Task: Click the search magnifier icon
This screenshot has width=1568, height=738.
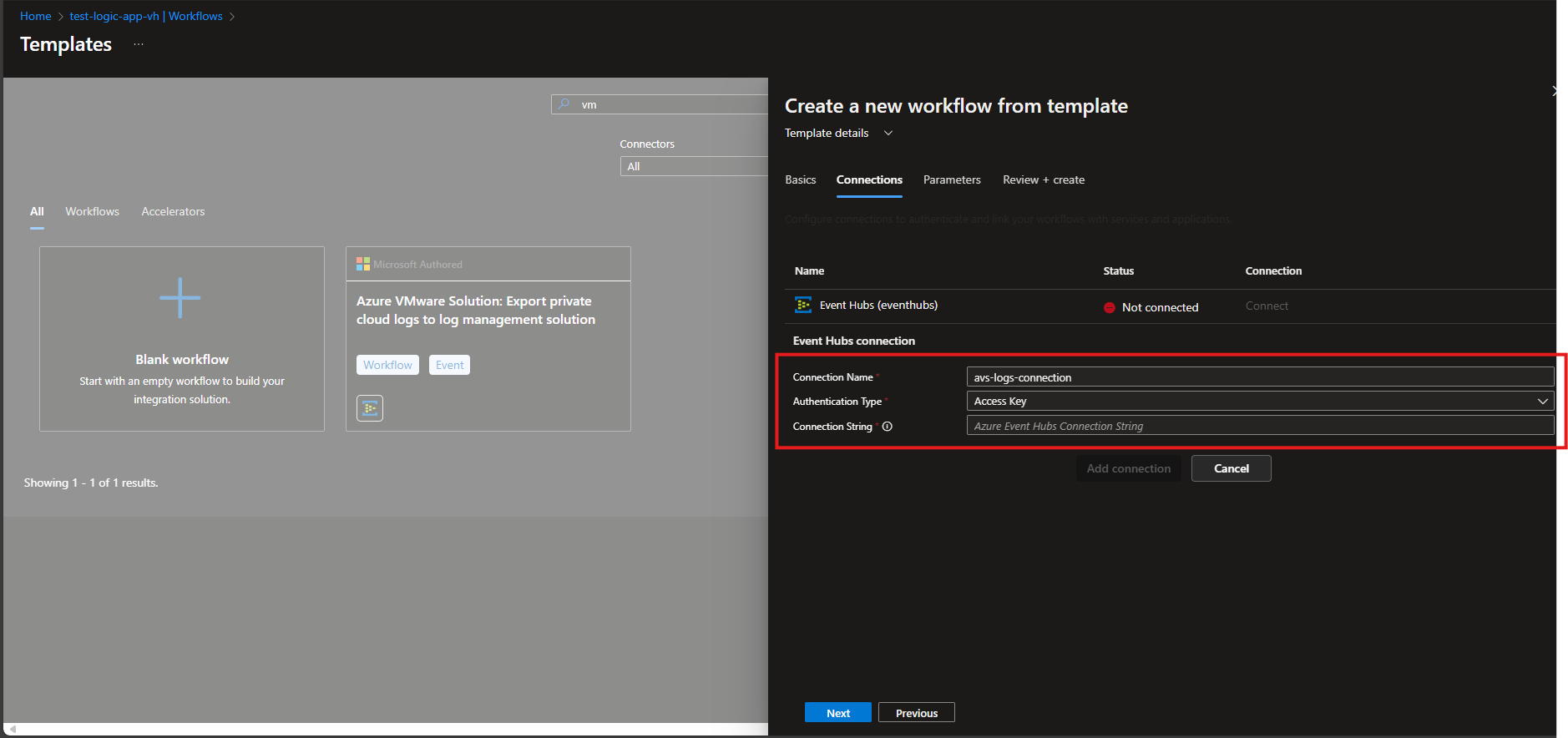Action: [x=564, y=104]
